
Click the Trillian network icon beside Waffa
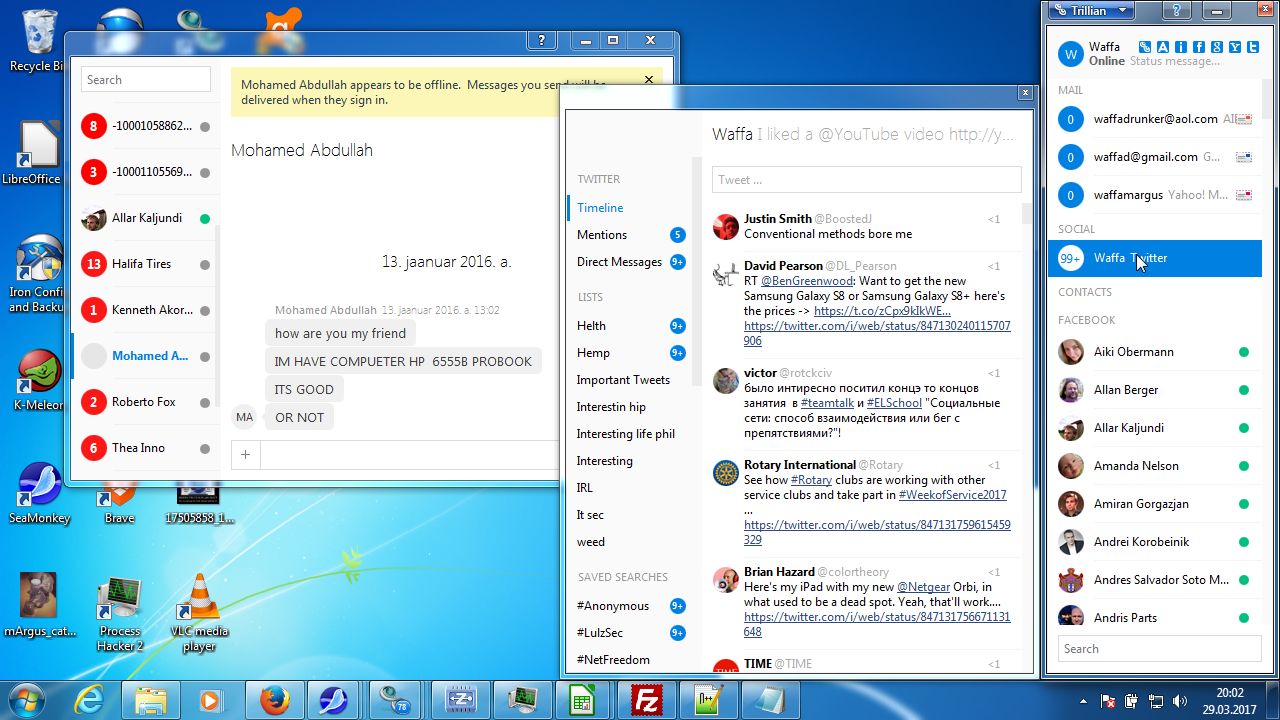click(1145, 47)
